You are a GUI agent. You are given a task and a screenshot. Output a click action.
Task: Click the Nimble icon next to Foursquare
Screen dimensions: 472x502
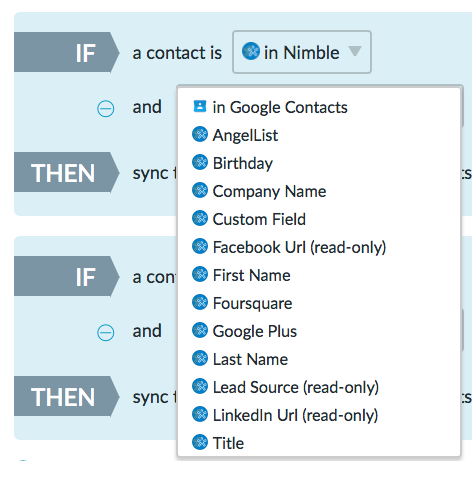click(200, 302)
